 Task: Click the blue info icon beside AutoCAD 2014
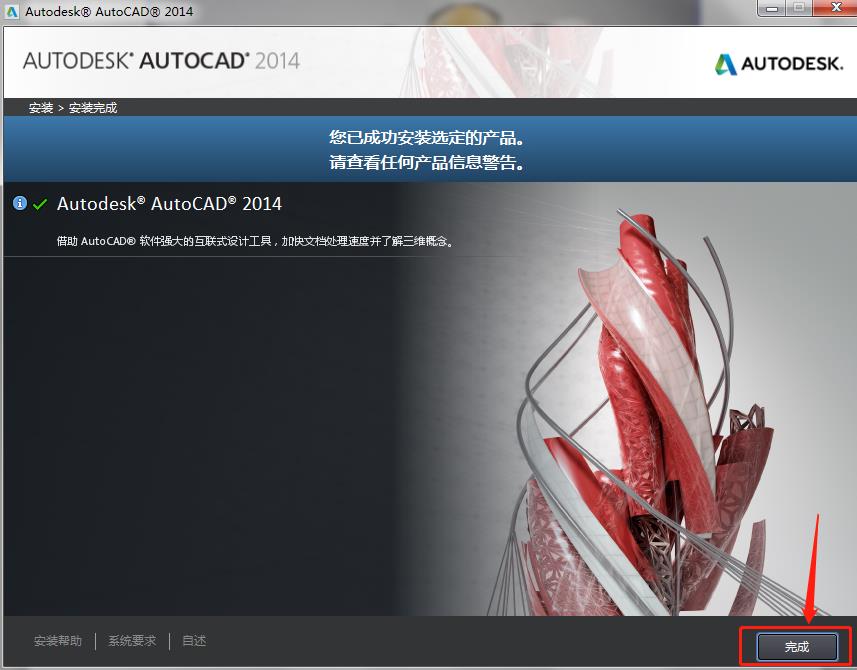[x=20, y=203]
